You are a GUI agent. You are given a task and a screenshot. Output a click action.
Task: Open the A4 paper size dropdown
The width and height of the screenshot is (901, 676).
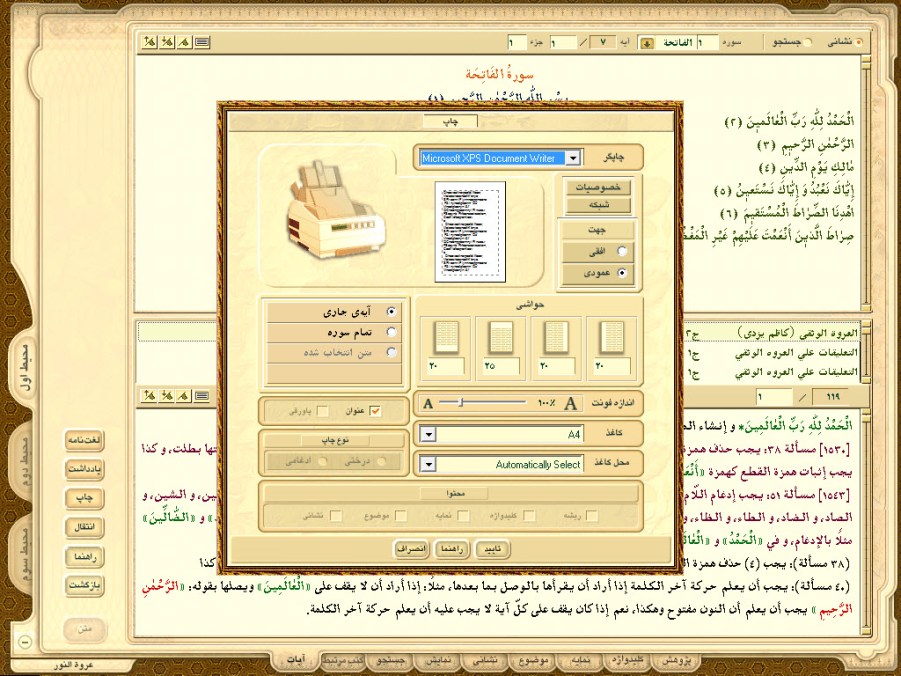pyautogui.click(x=428, y=435)
